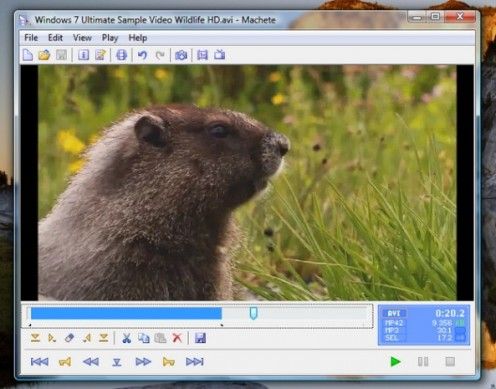Open the Help menu
Image resolution: width=496 pixels, height=389 pixels.
(138, 38)
